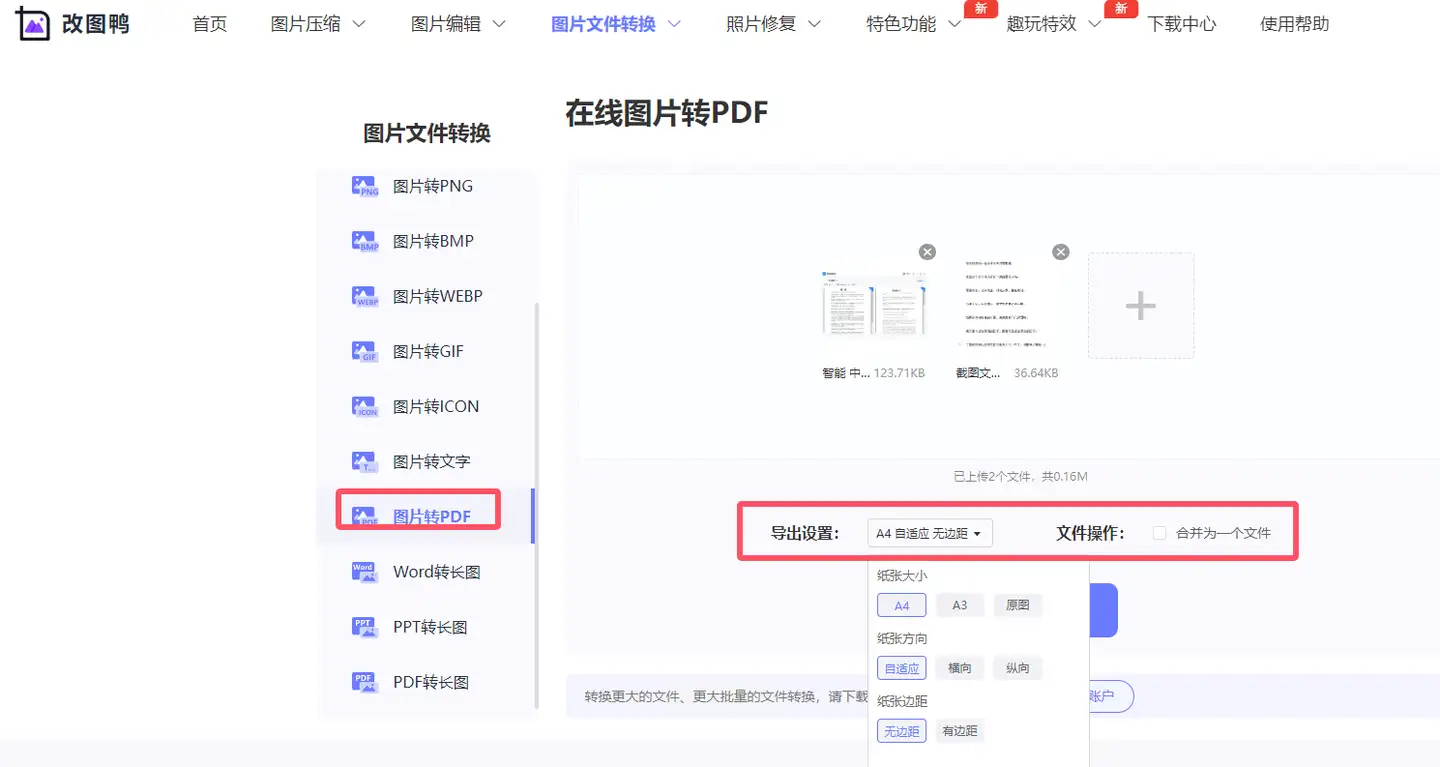Choose 有边距 margin option
The height and width of the screenshot is (767, 1440).
click(959, 731)
